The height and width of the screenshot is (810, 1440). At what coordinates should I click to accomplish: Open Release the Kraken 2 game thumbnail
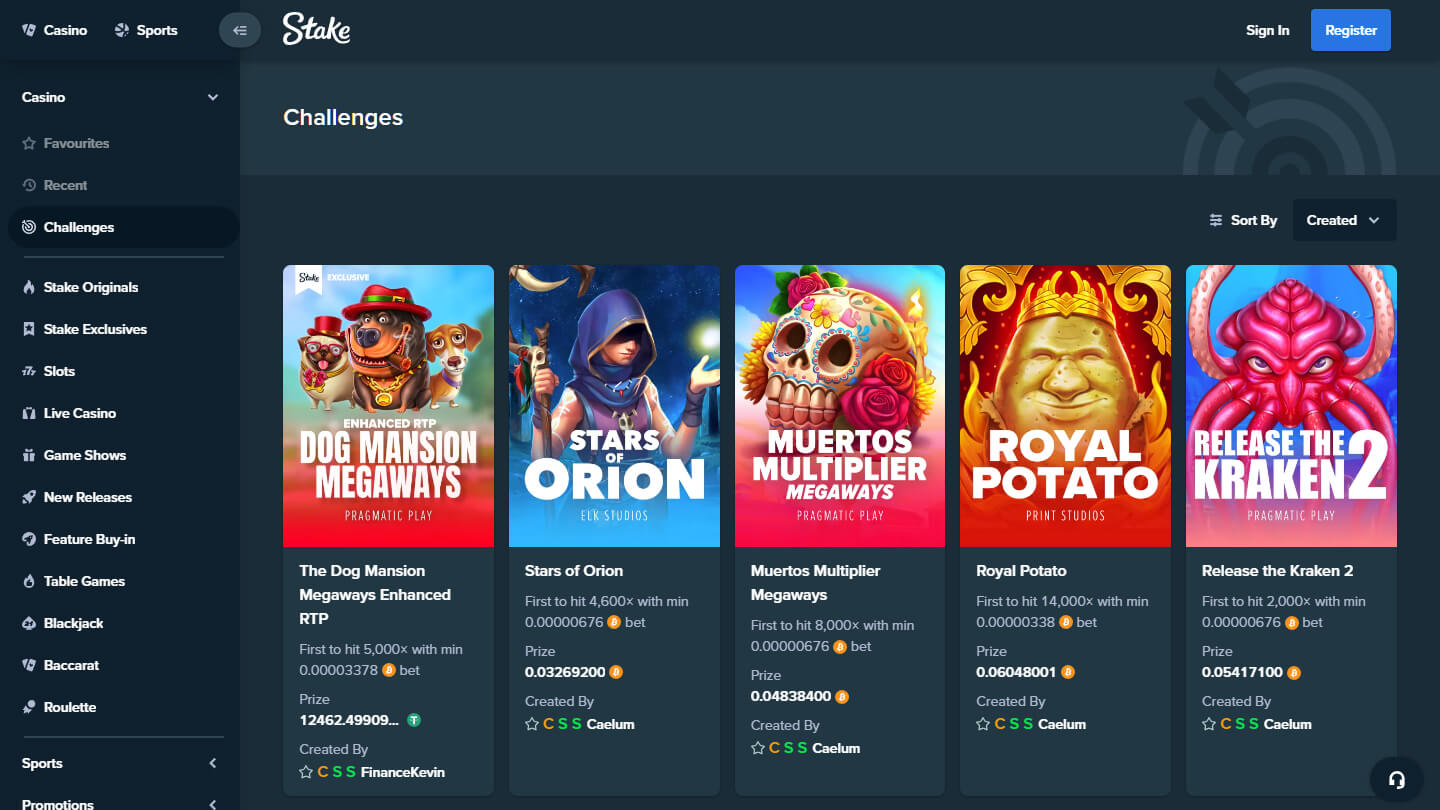[1291, 406]
